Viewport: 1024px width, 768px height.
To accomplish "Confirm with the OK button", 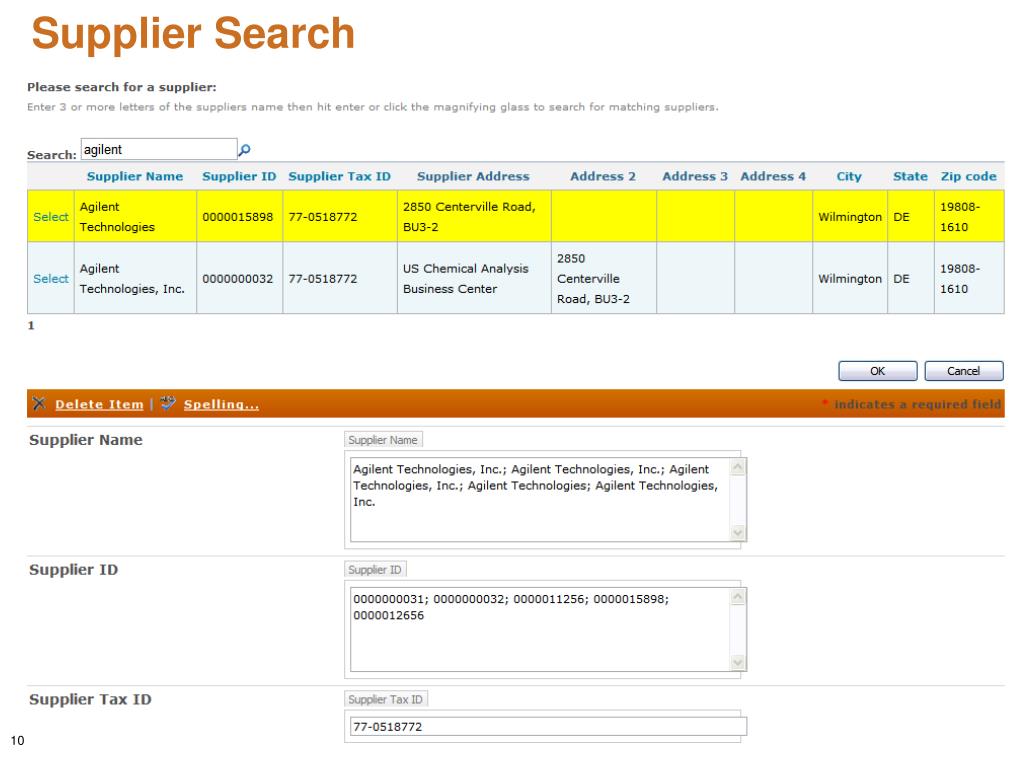I will point(878,371).
